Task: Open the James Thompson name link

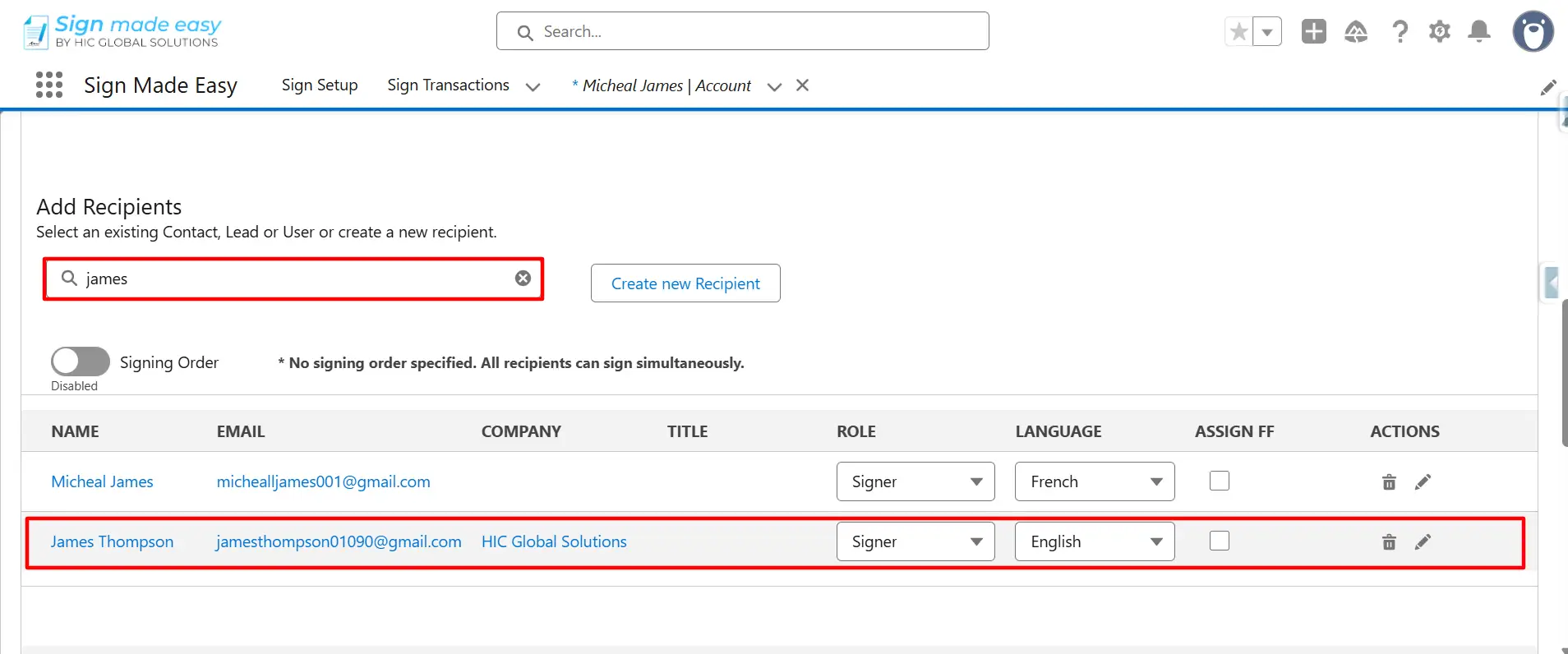Action: tap(112, 541)
